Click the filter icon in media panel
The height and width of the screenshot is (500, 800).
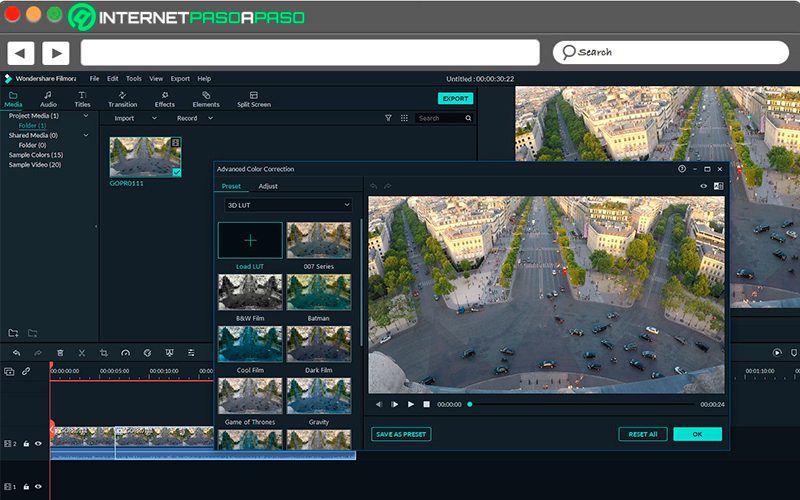coord(388,118)
